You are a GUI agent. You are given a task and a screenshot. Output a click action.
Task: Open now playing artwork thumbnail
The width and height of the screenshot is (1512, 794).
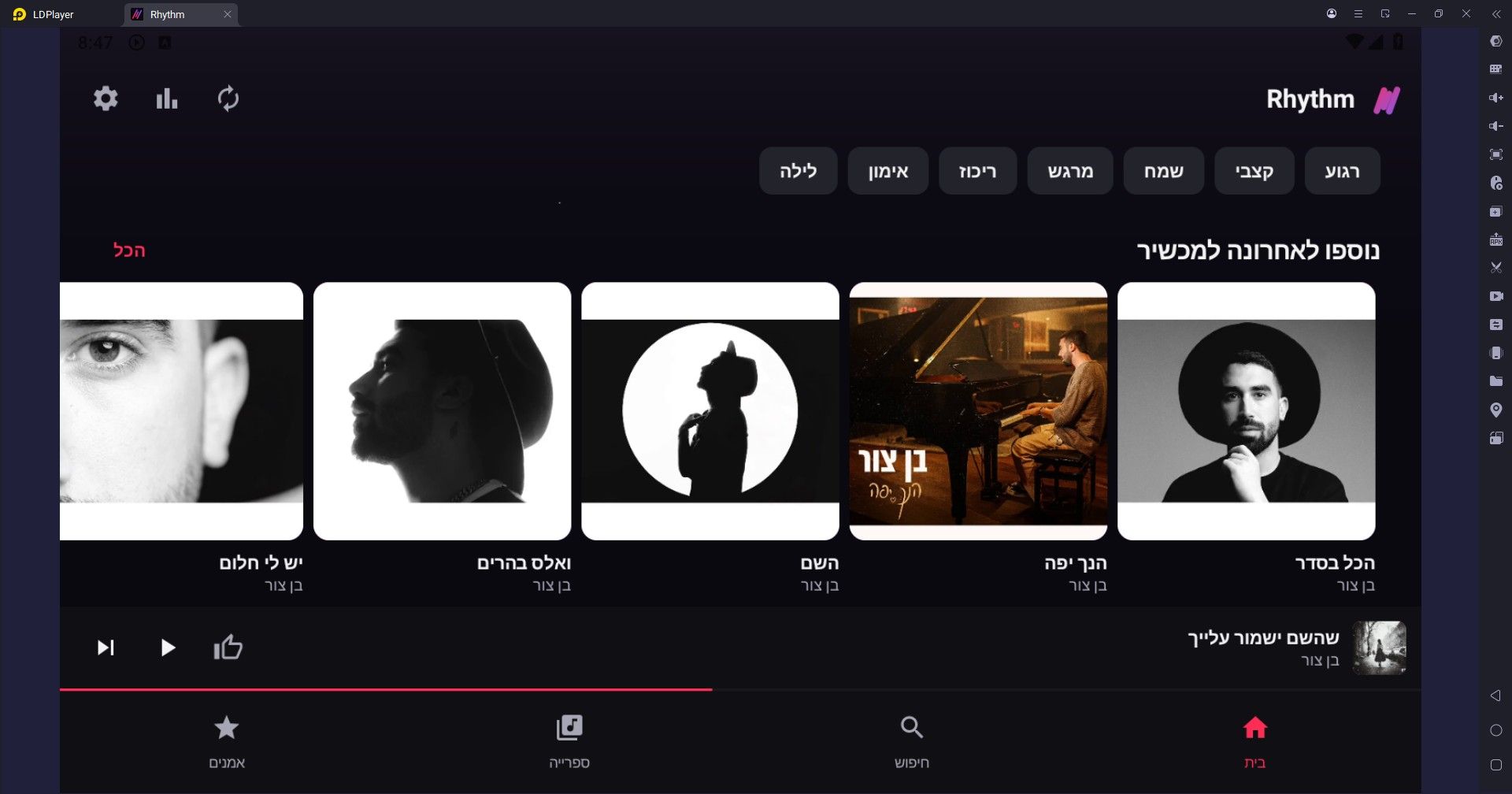(x=1380, y=647)
